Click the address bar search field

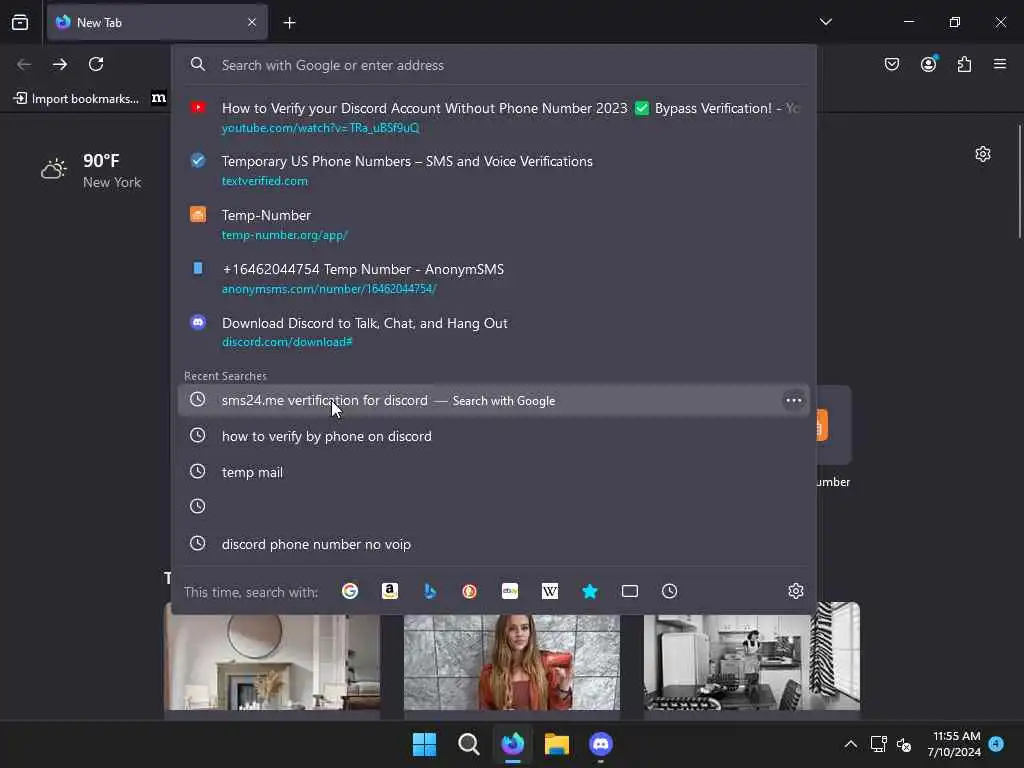click(x=494, y=65)
